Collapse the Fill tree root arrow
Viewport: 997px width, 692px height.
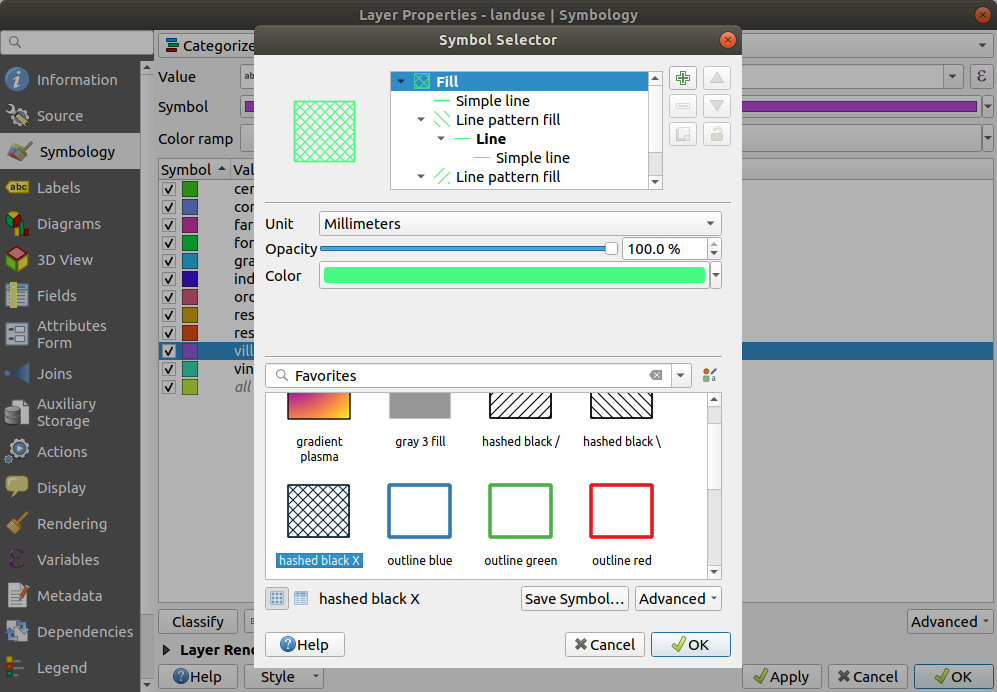[x=401, y=82]
